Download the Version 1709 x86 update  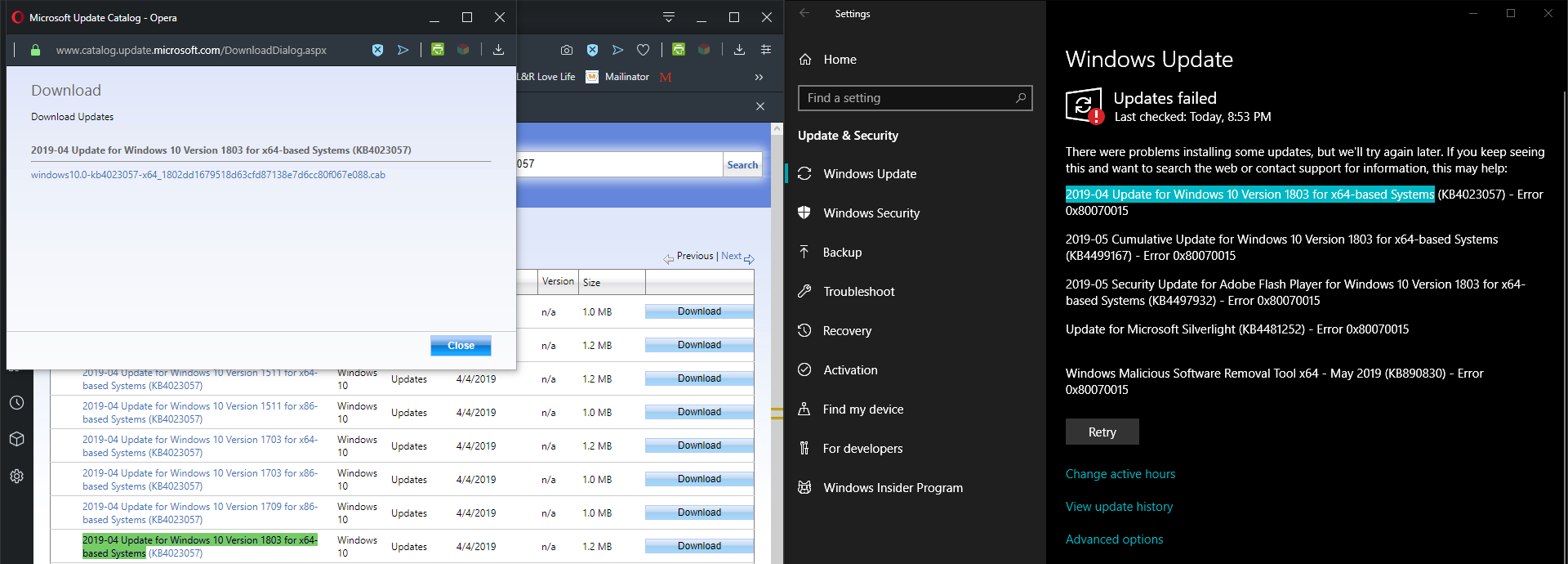click(x=699, y=513)
